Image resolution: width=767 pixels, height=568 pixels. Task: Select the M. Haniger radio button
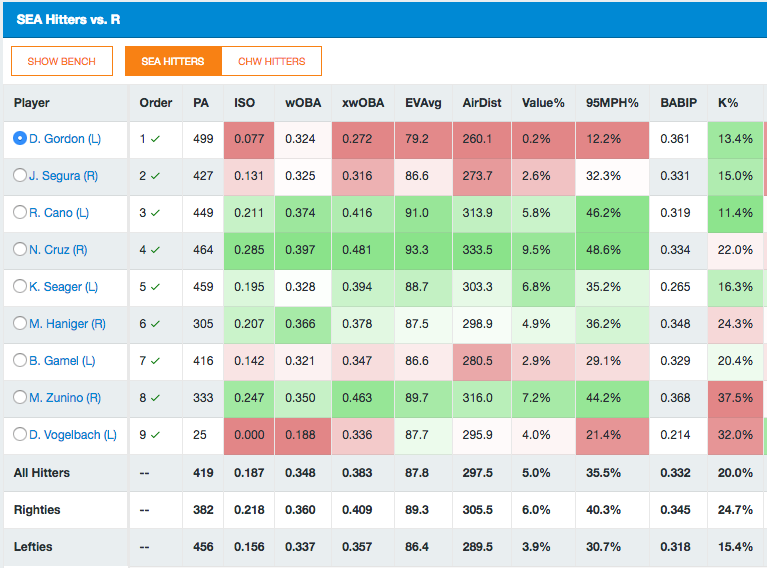[20, 323]
